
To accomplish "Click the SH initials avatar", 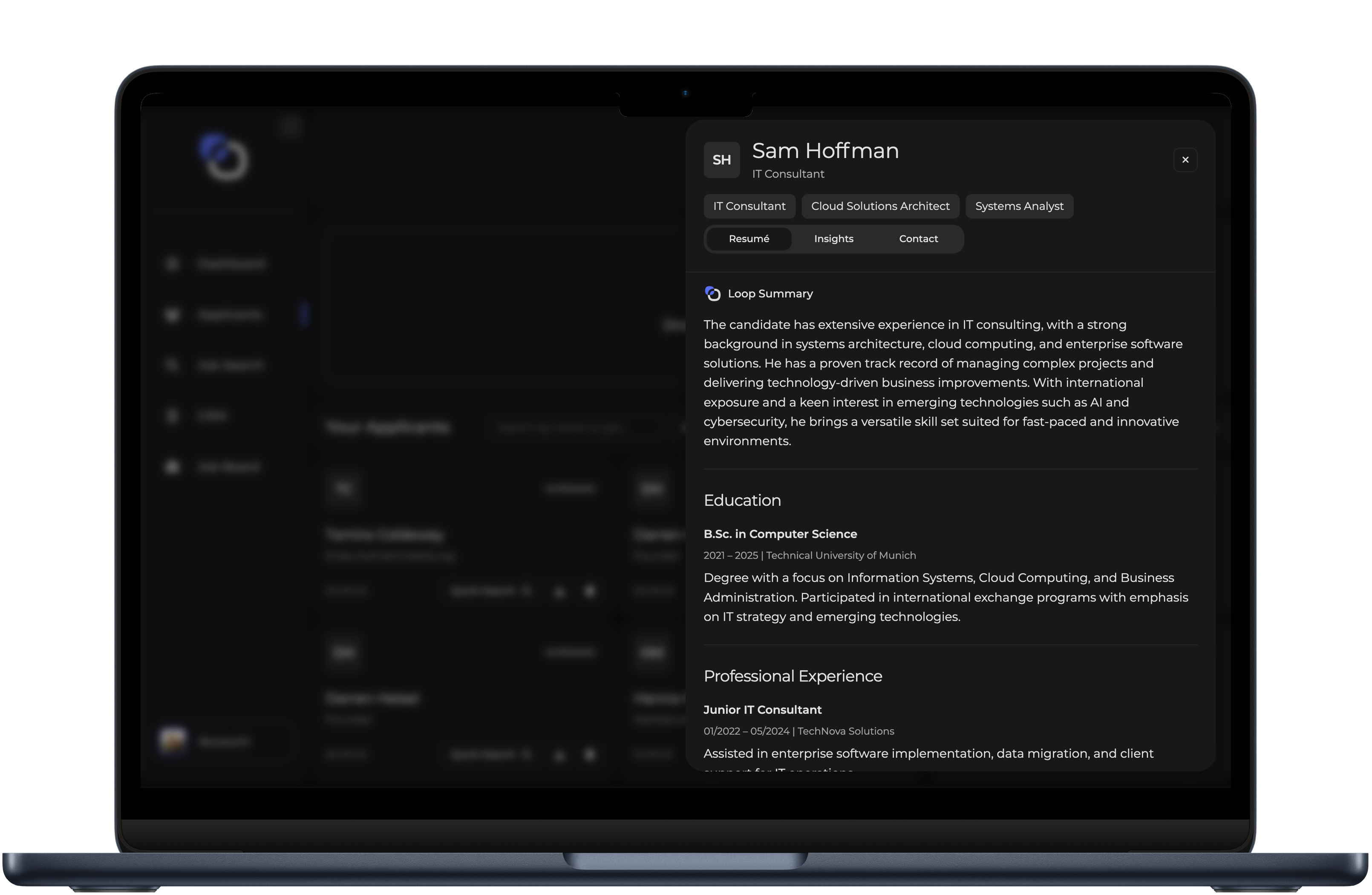I will pos(721,160).
